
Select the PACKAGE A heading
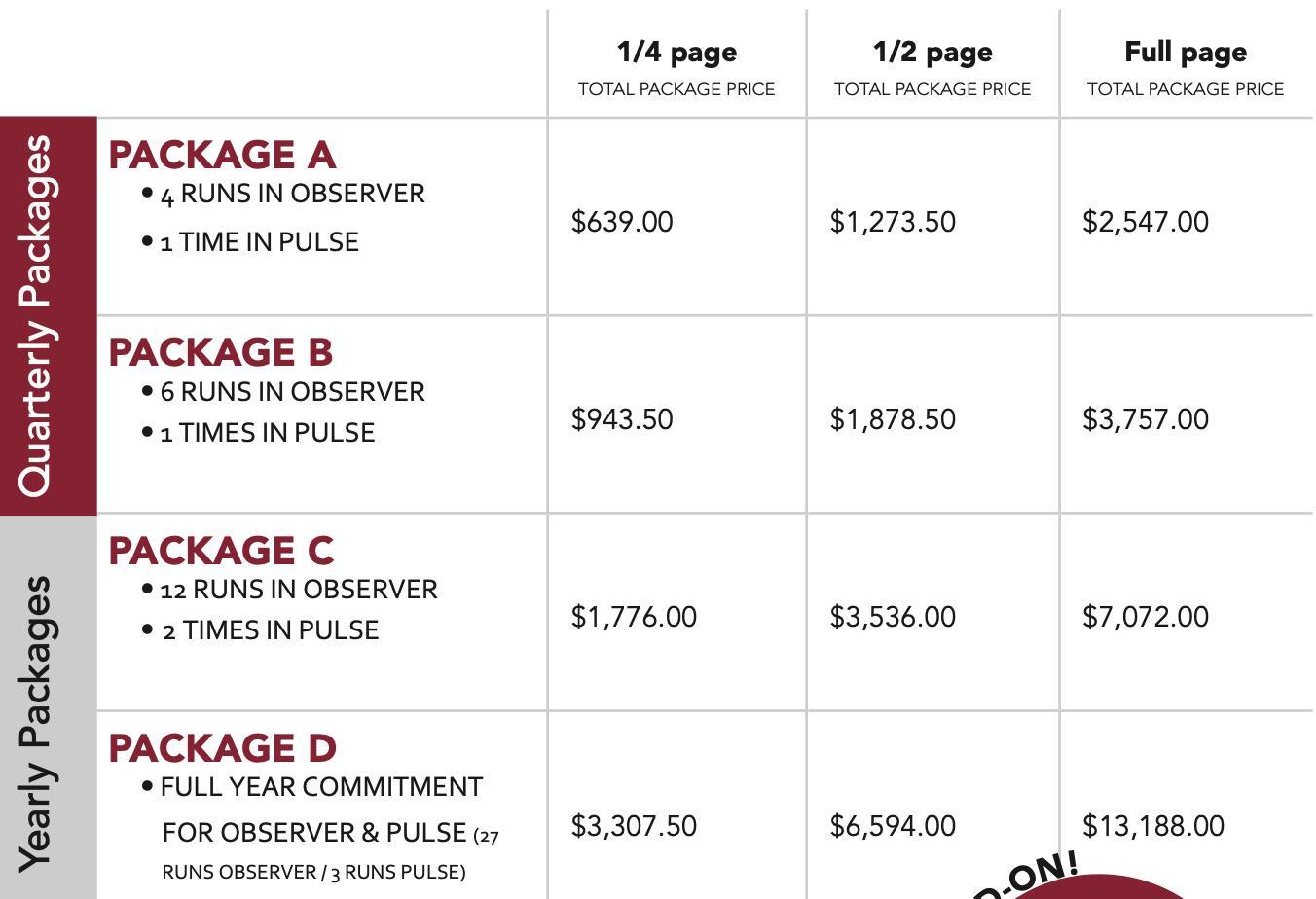click(x=222, y=155)
